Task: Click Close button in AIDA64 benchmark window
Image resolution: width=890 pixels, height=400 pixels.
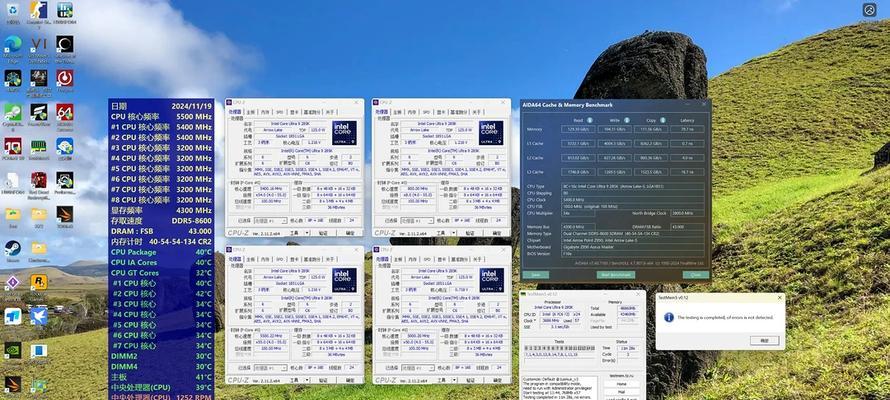Action: tap(696, 275)
